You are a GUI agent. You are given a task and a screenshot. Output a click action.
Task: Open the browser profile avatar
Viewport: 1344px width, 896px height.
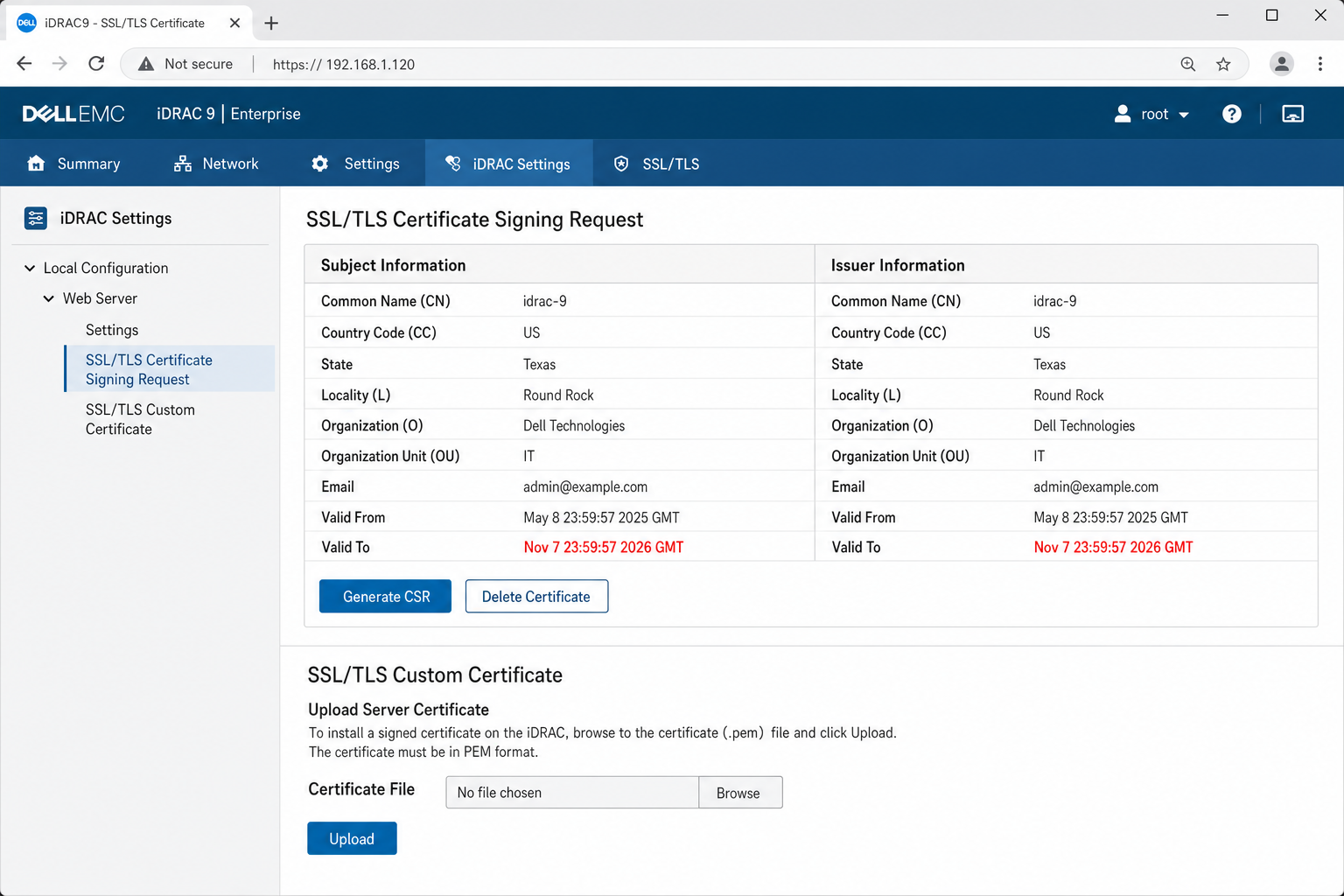click(x=1282, y=64)
